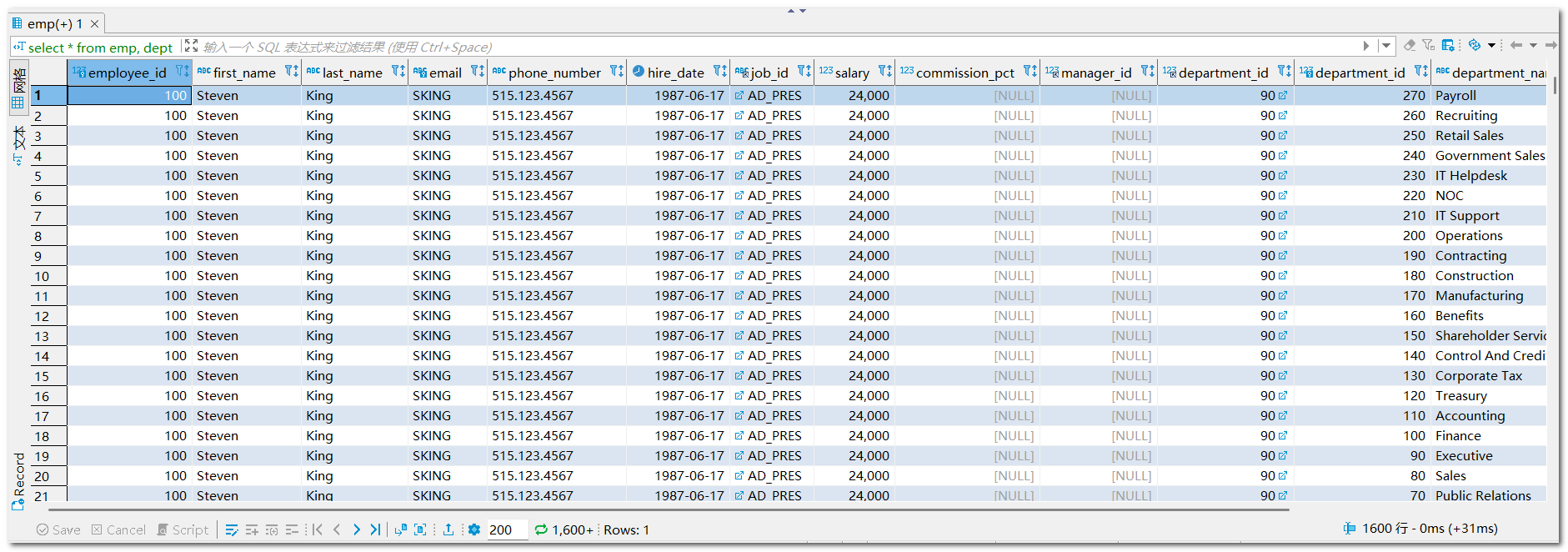This screenshot has width=1568, height=552.
Task: Click the blue auto-refresh icon
Action: [x=1475, y=45]
